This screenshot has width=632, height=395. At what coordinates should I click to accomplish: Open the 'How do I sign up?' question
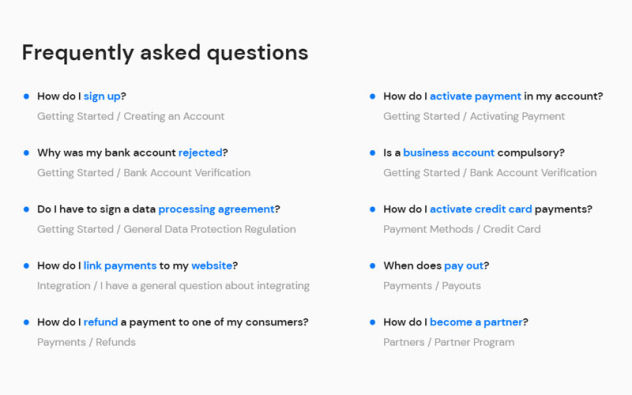click(x=82, y=96)
